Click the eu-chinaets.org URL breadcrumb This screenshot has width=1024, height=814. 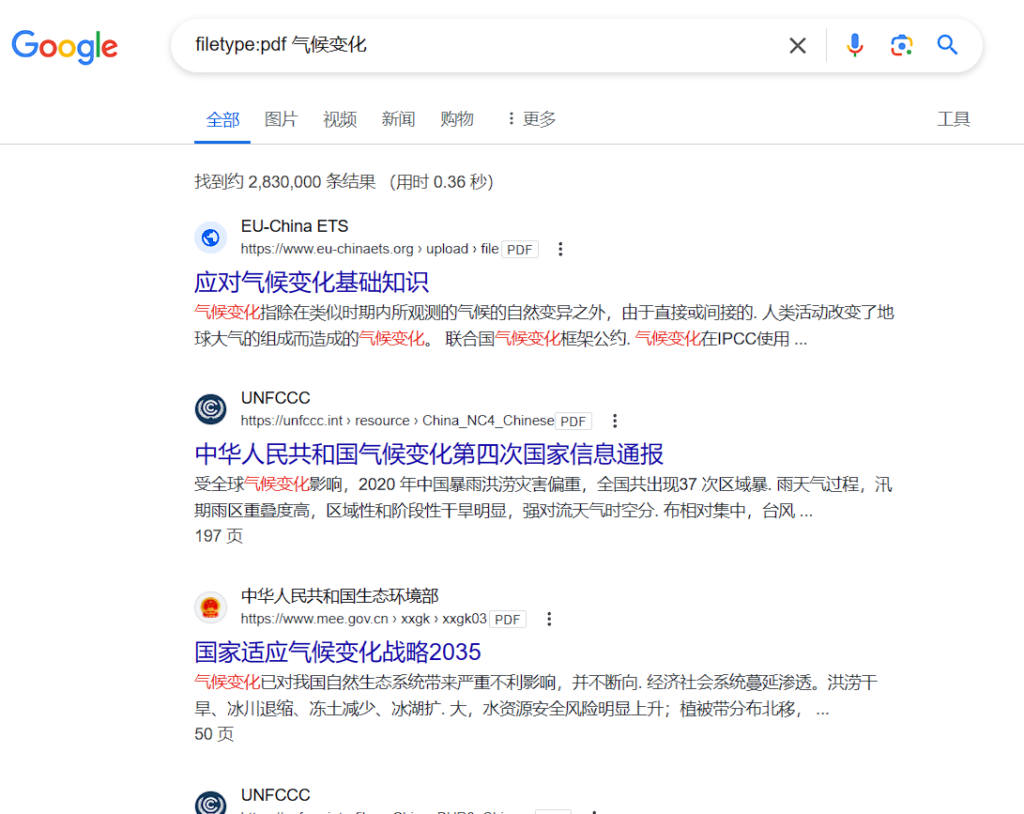(x=370, y=249)
